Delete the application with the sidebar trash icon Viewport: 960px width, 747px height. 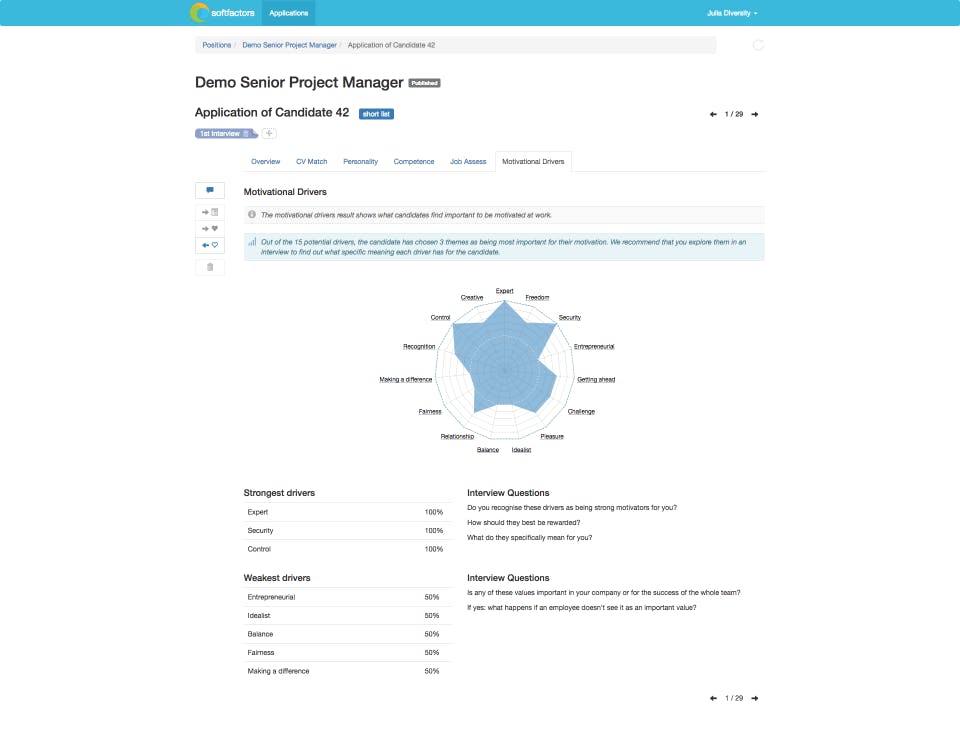pos(210,267)
